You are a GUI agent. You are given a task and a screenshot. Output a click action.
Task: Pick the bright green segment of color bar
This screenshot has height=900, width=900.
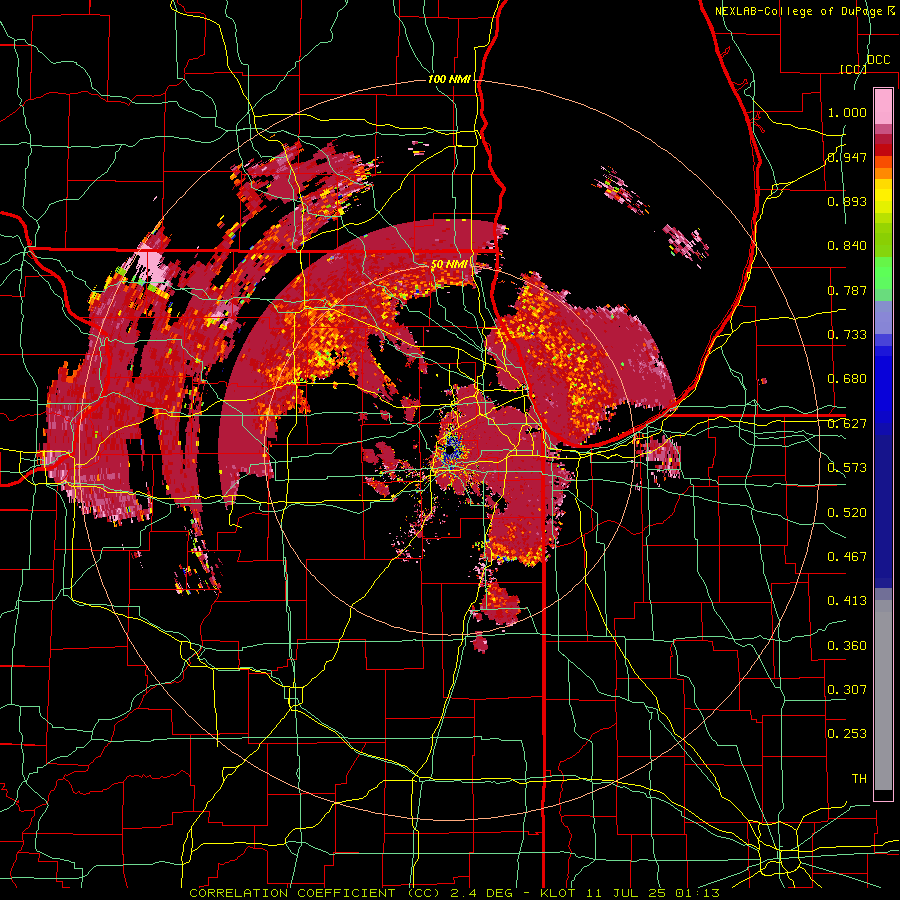pyautogui.click(x=883, y=273)
